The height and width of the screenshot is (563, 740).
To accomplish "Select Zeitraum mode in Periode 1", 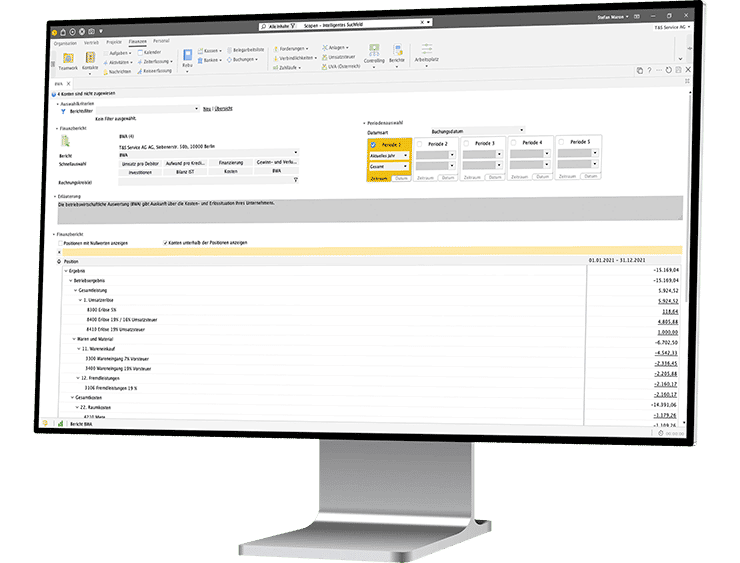I will [379, 179].
